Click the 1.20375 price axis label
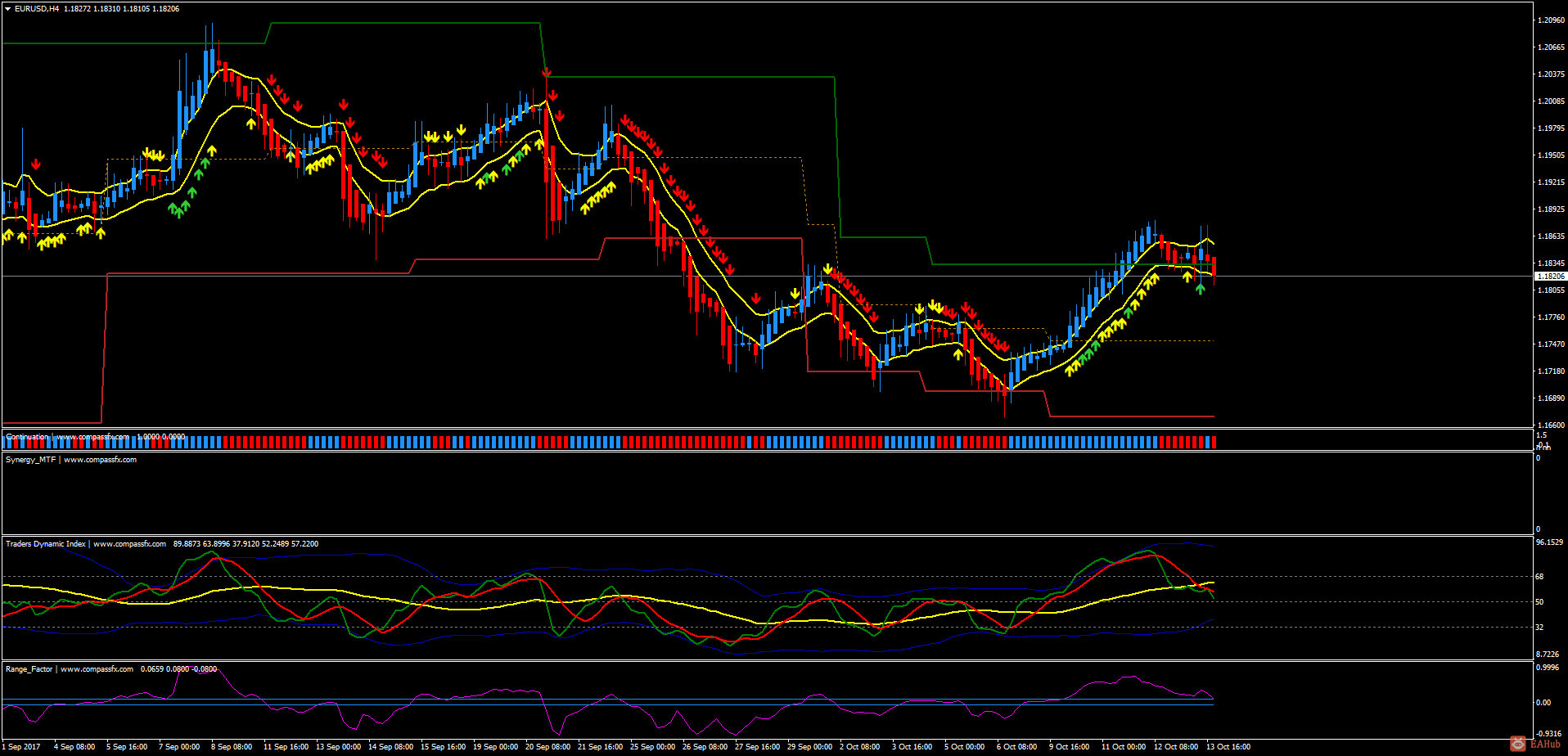 point(1552,74)
